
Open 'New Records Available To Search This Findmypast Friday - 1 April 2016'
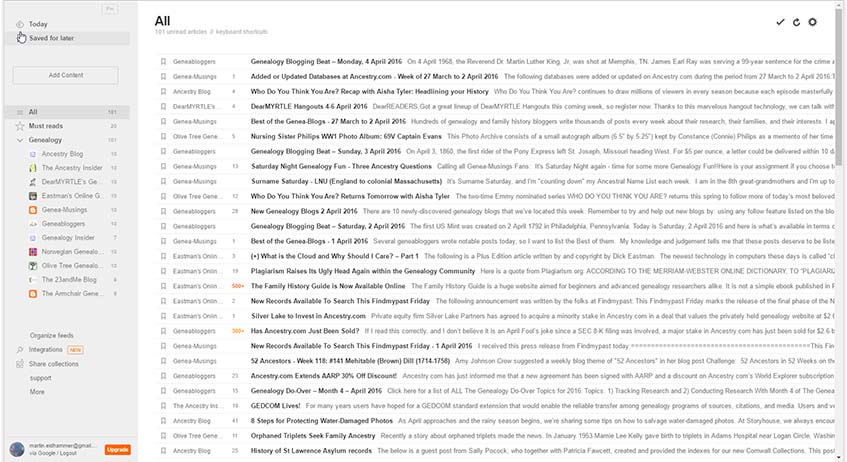click(x=361, y=346)
